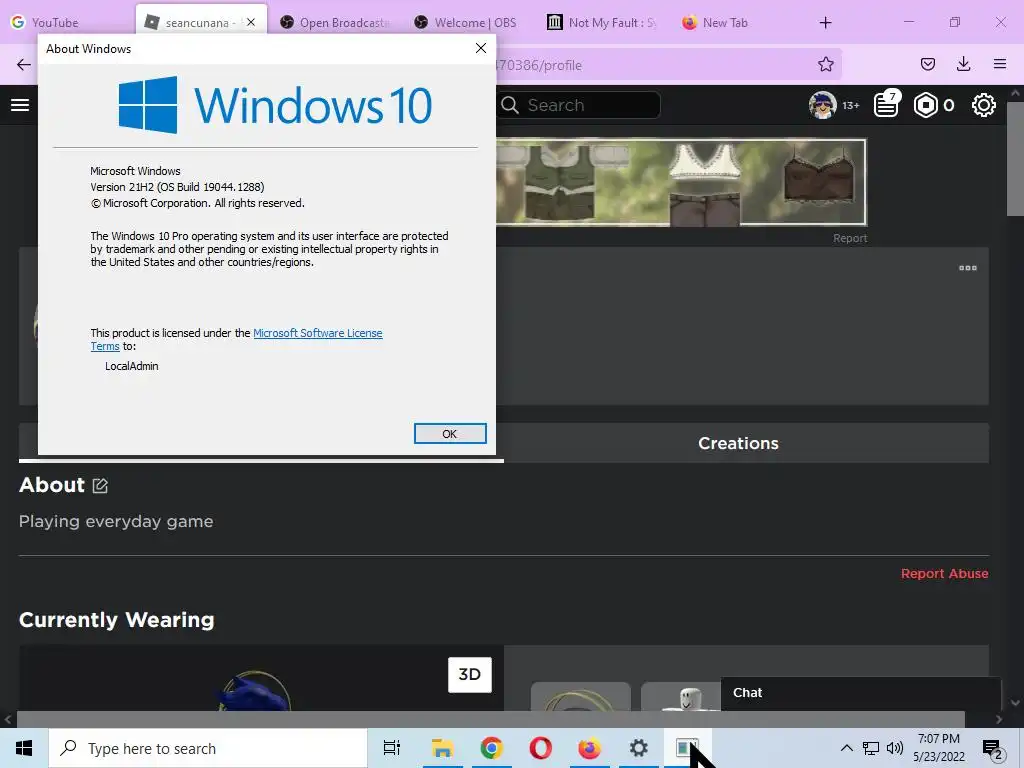This screenshot has height=768, width=1024.
Task: Open a new Firefox tab with plus
Action: (x=825, y=23)
